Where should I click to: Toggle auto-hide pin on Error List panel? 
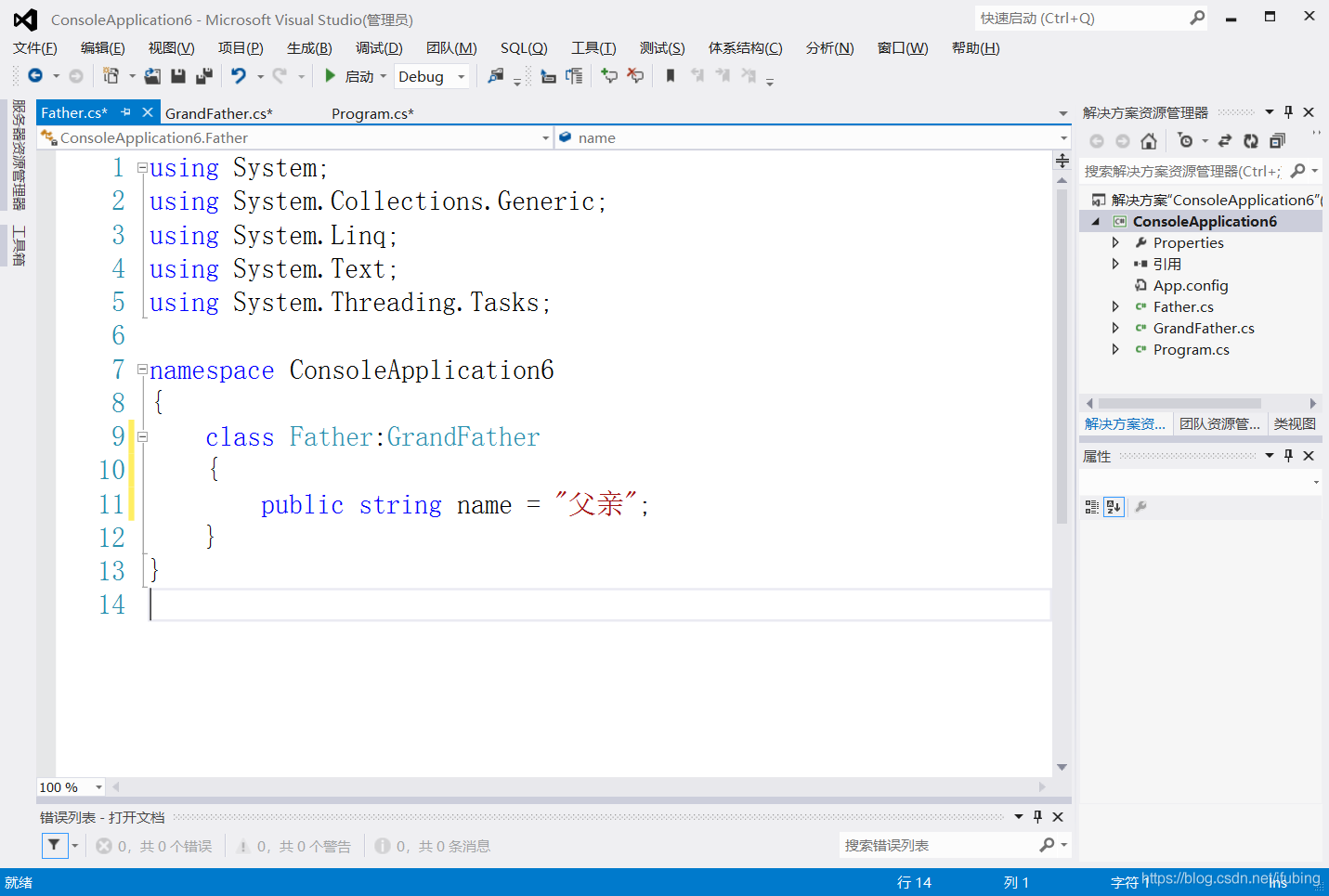pos(1037,817)
